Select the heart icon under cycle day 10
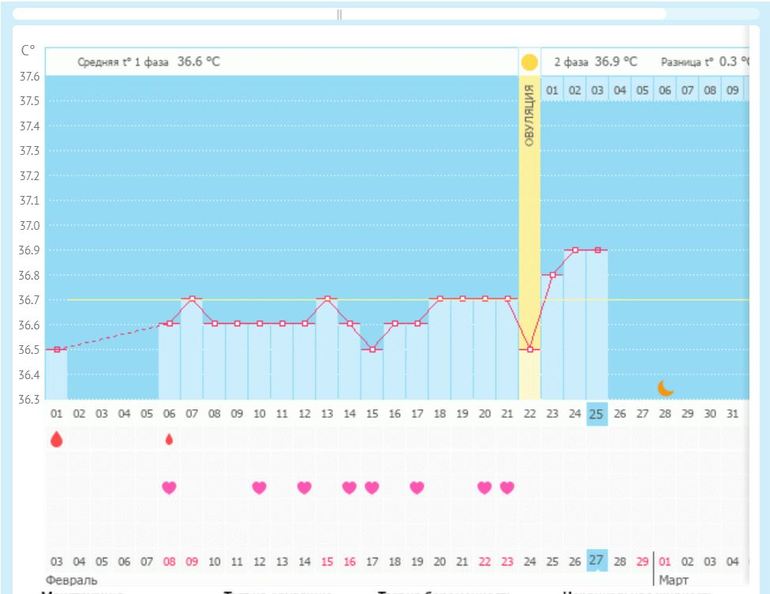 pos(259,487)
